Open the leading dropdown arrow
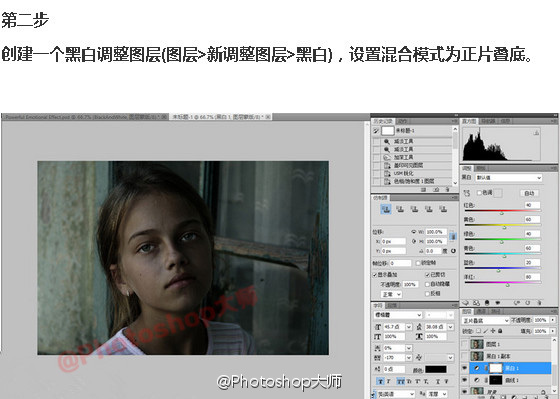The image size is (560, 399). click(451, 327)
